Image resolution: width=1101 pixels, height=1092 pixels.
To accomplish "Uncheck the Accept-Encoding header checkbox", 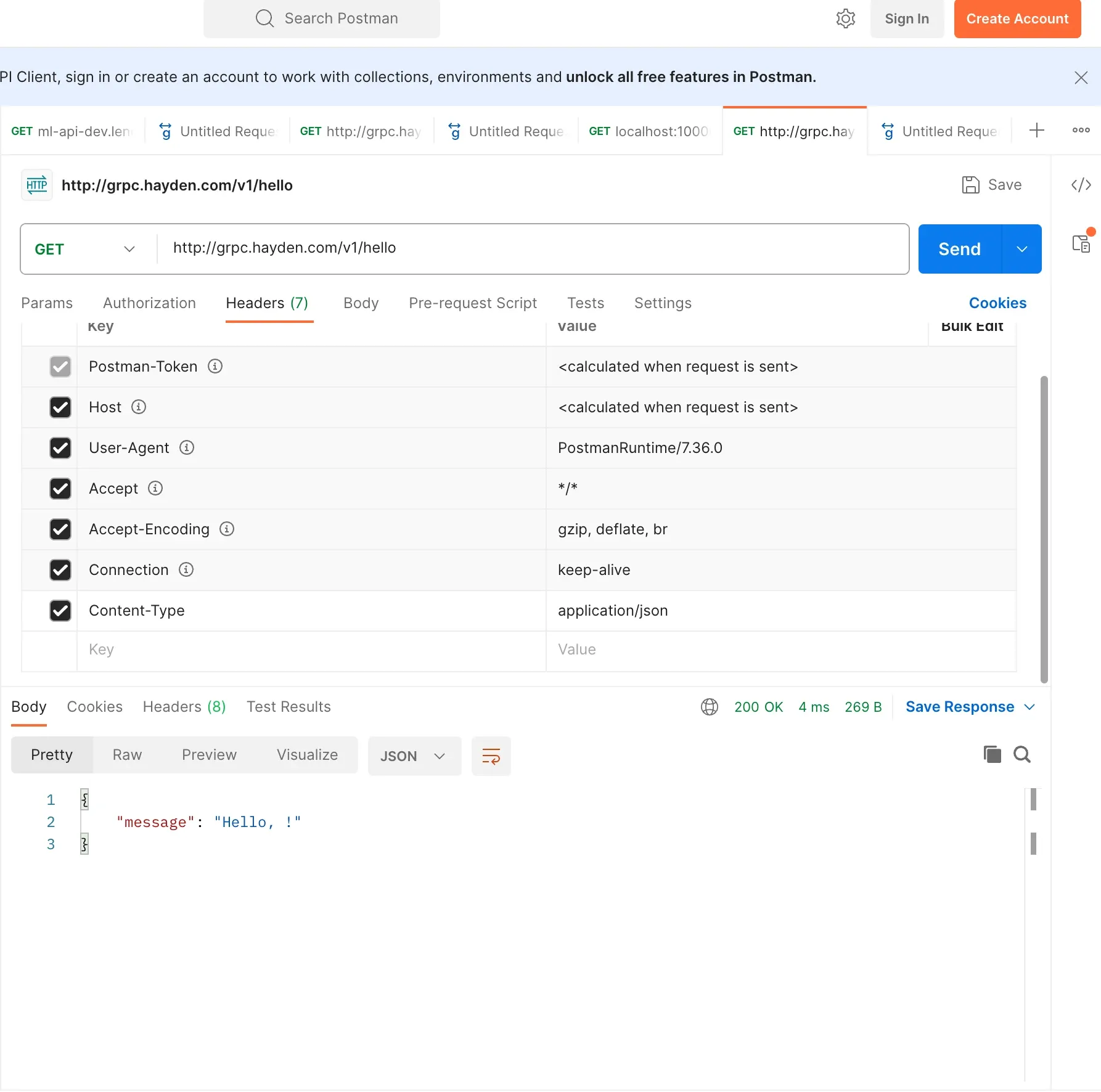I will pos(60,529).
